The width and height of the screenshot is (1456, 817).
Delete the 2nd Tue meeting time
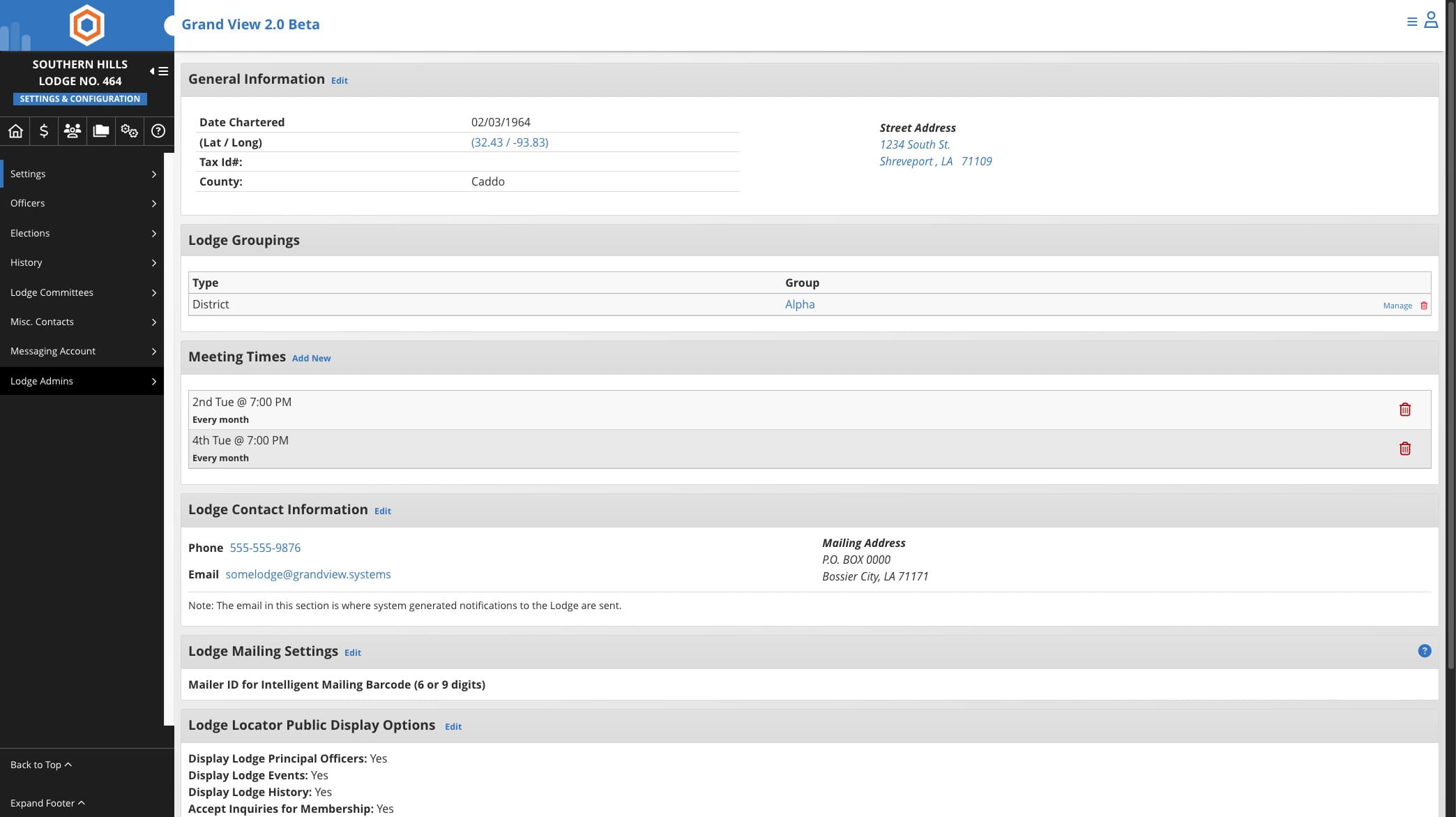tap(1405, 410)
